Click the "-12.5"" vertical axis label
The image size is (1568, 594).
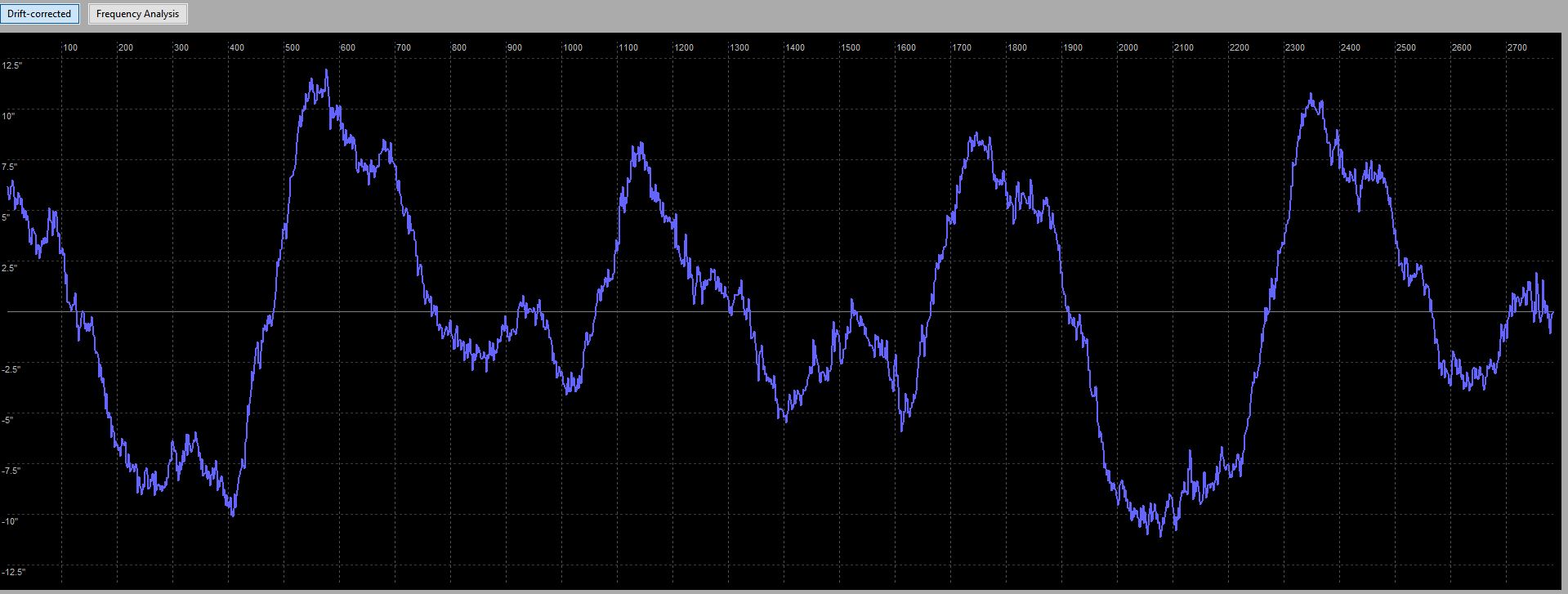click(14, 572)
